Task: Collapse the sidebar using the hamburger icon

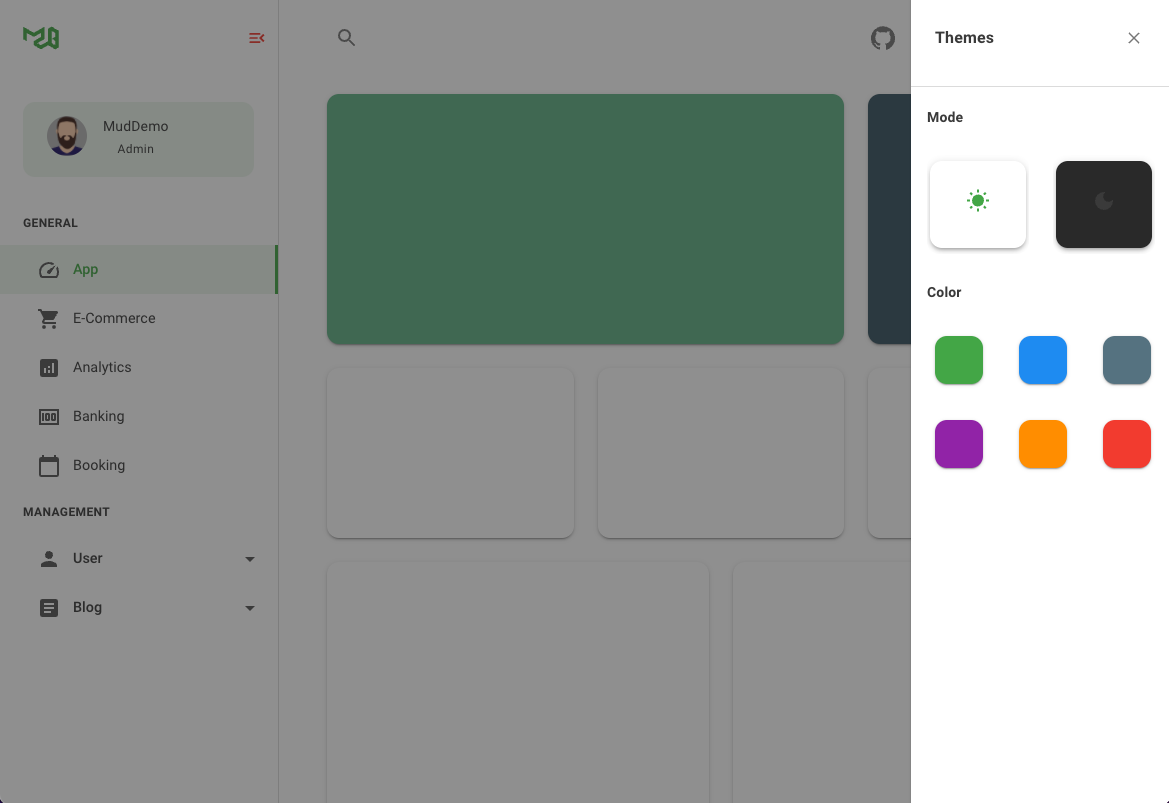Action: coord(256,37)
